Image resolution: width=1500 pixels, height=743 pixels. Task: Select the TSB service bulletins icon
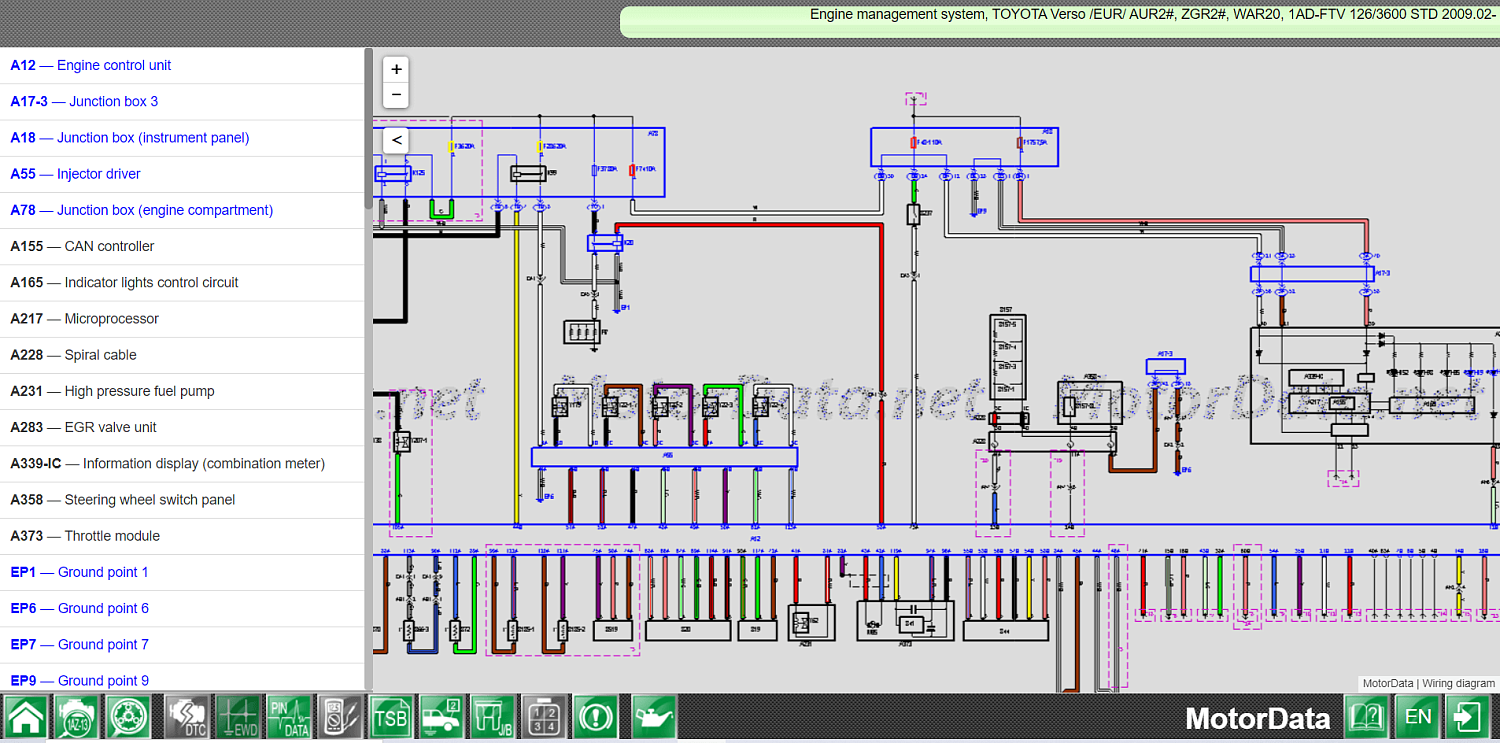390,717
